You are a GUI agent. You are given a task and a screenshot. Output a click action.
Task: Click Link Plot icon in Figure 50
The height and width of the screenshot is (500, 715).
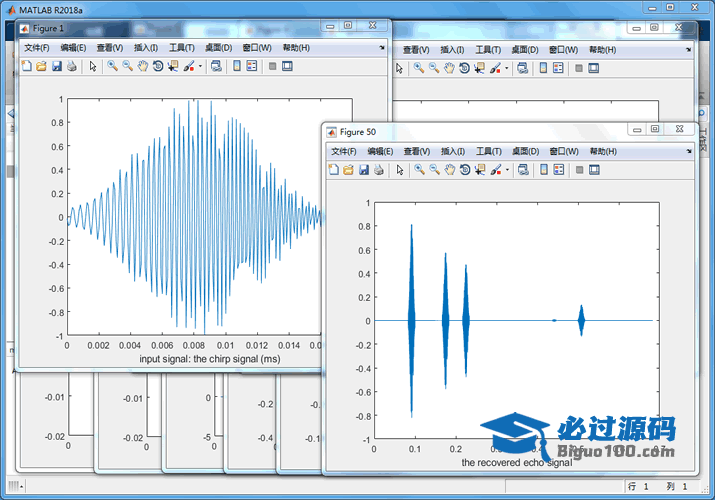pos(523,170)
